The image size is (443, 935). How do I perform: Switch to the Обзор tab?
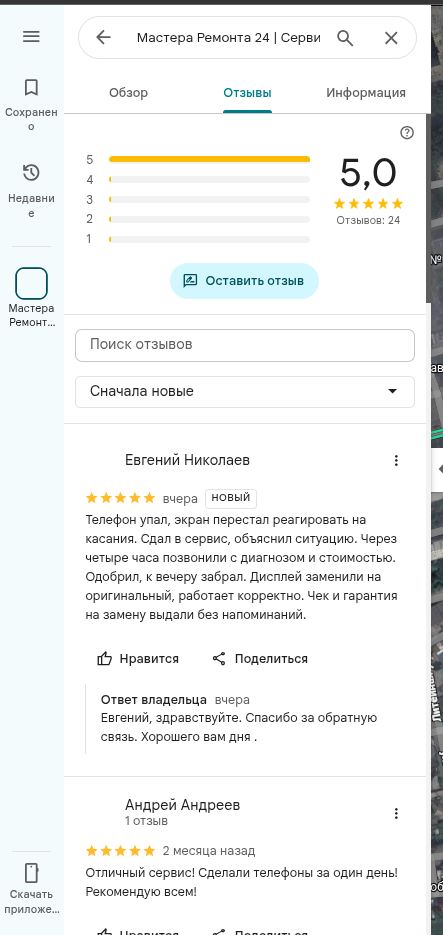click(x=129, y=93)
